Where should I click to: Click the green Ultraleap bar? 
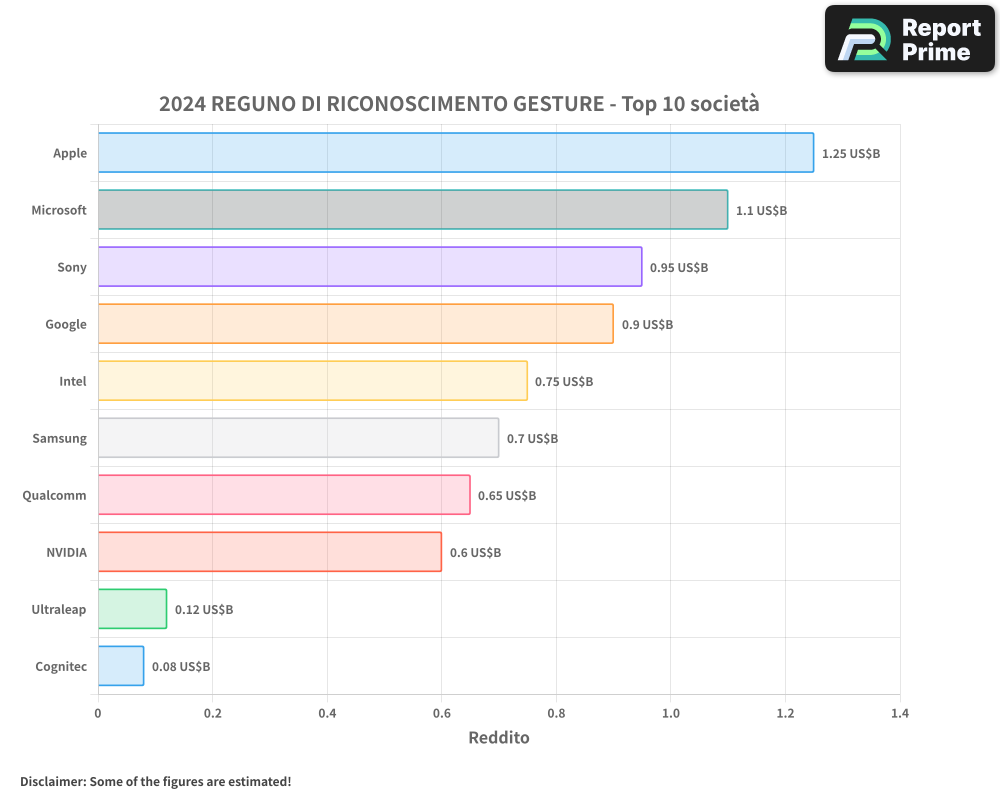pyautogui.click(x=132, y=609)
